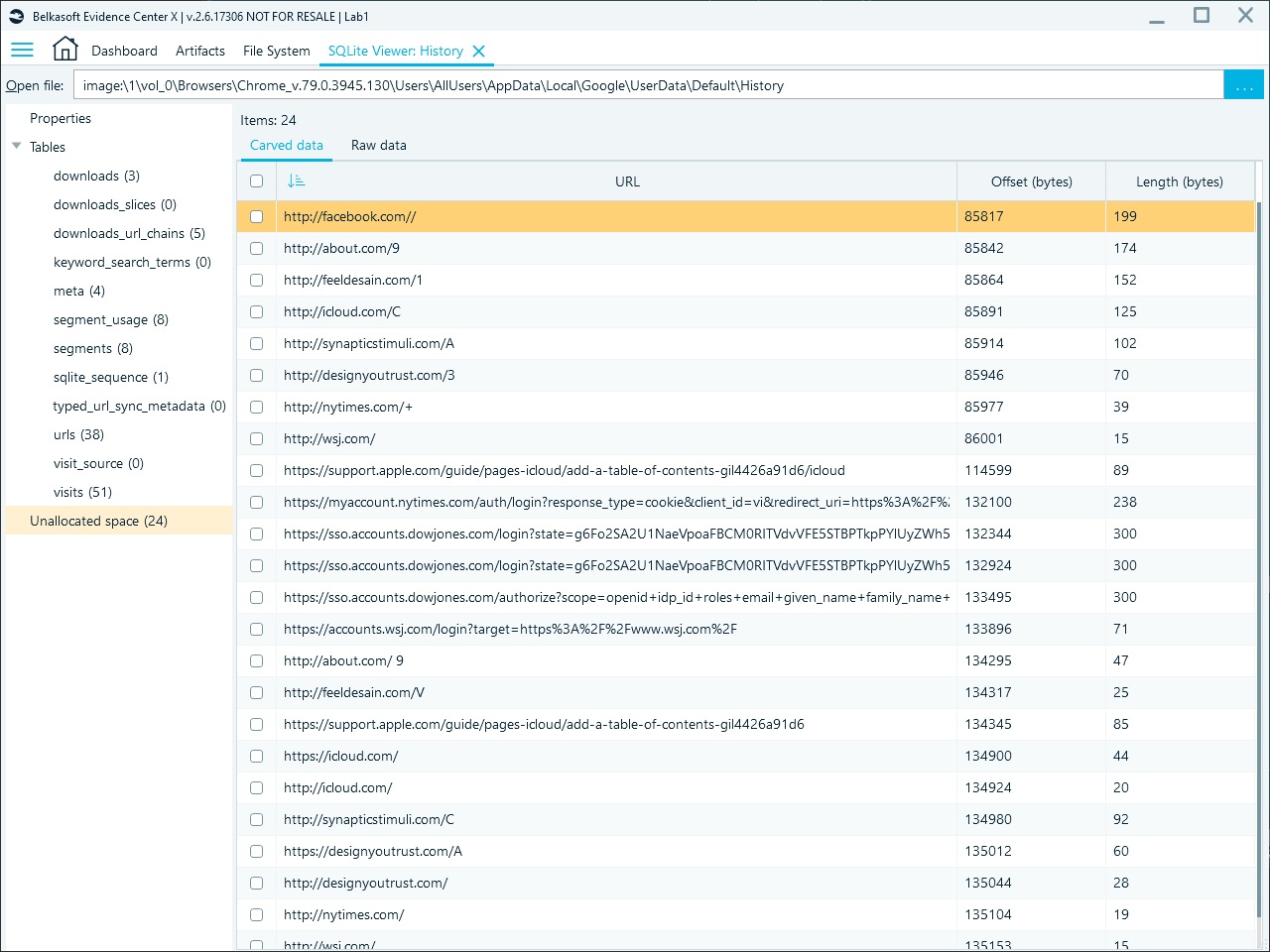The image size is (1270, 952).
Task: Toggle the select-all checkbox in header
Action: 257,180
